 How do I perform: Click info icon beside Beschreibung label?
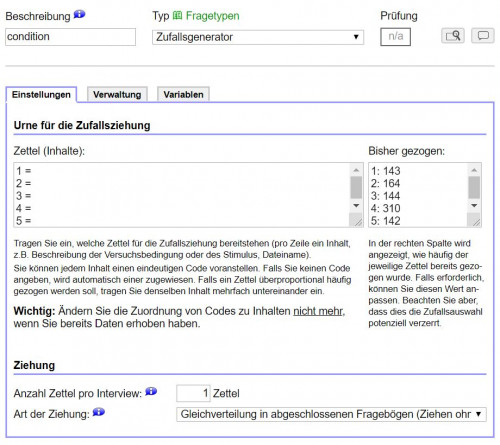point(79,15)
